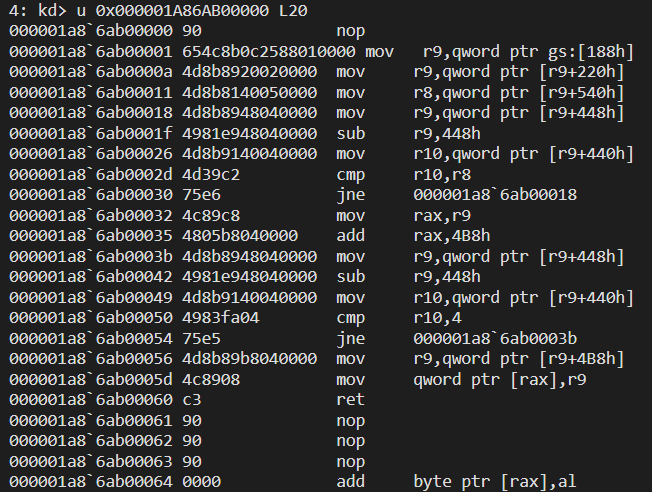
Task: Click the '4: kd>' debugger prompt
Action: 37,10
